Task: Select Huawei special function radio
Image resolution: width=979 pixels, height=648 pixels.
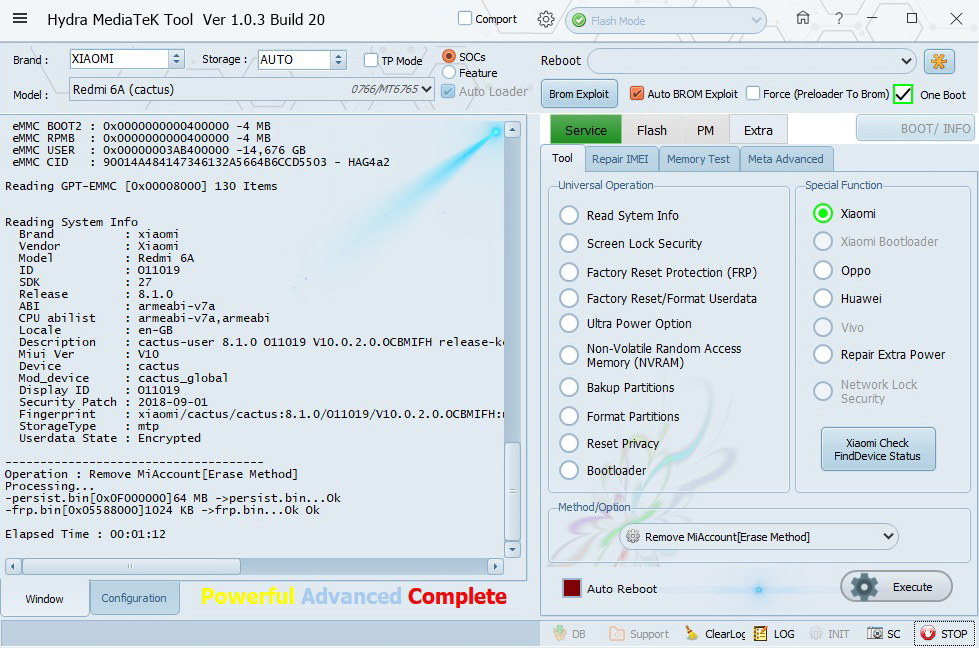Action: [823, 298]
